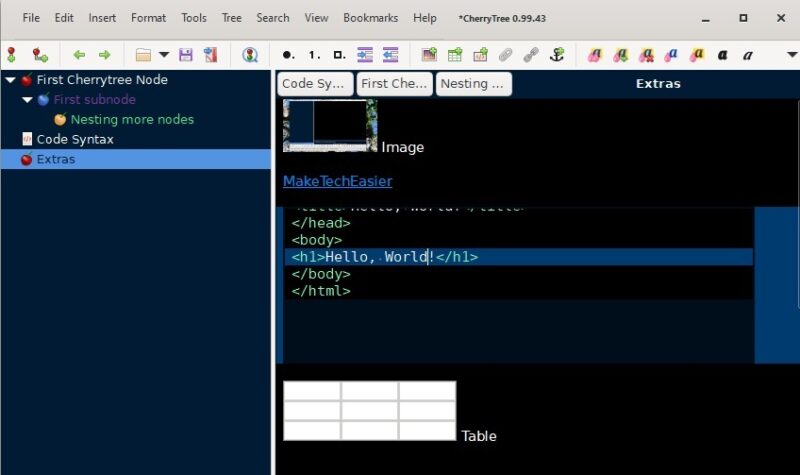Click the add subnode icon
Viewport: 800px width, 475px height.
[x=39, y=55]
